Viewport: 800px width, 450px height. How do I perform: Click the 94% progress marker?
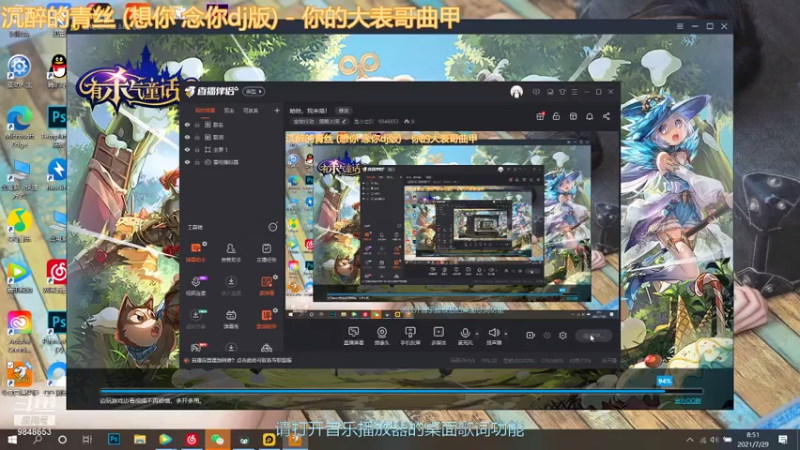coord(664,381)
